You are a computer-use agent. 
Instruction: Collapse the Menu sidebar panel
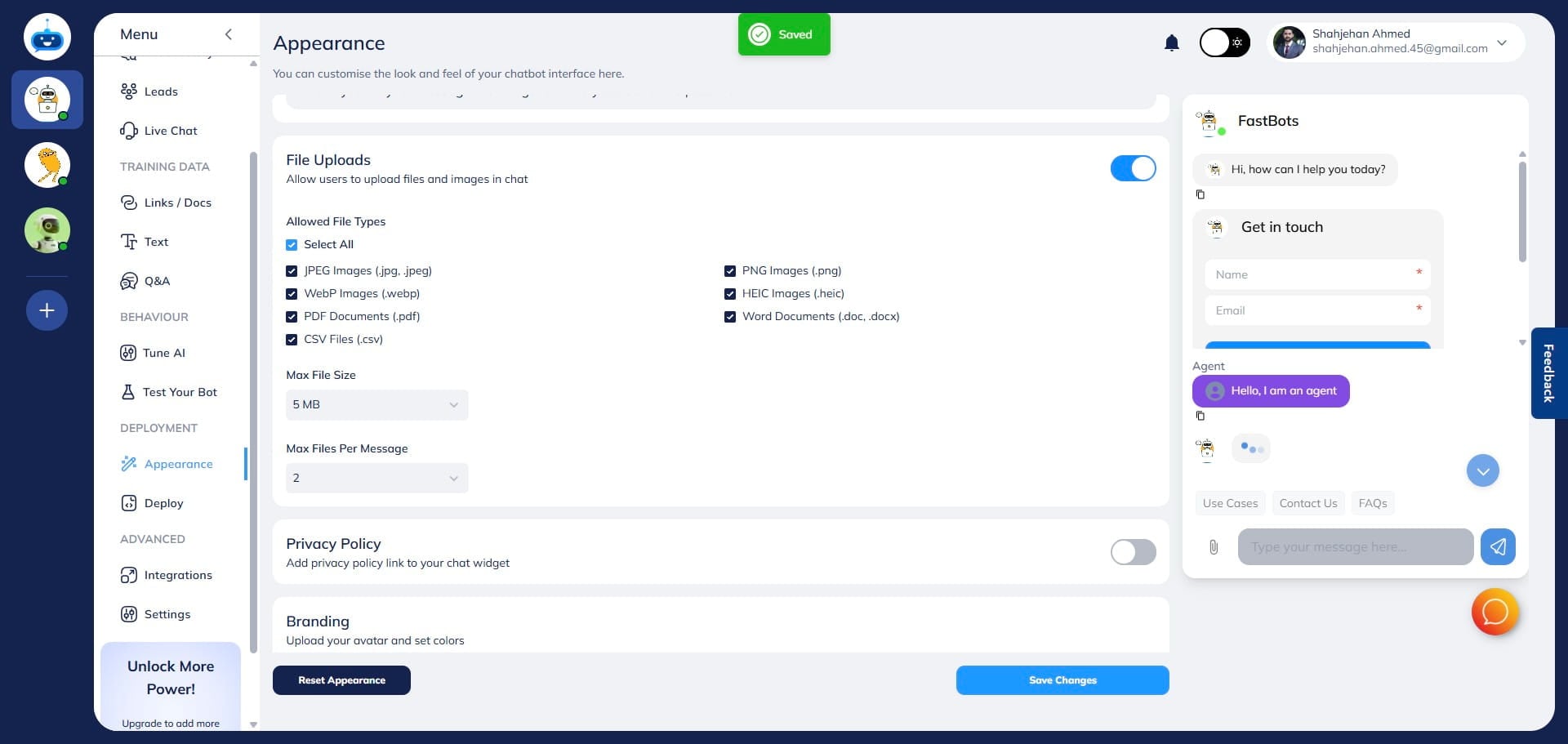(229, 34)
